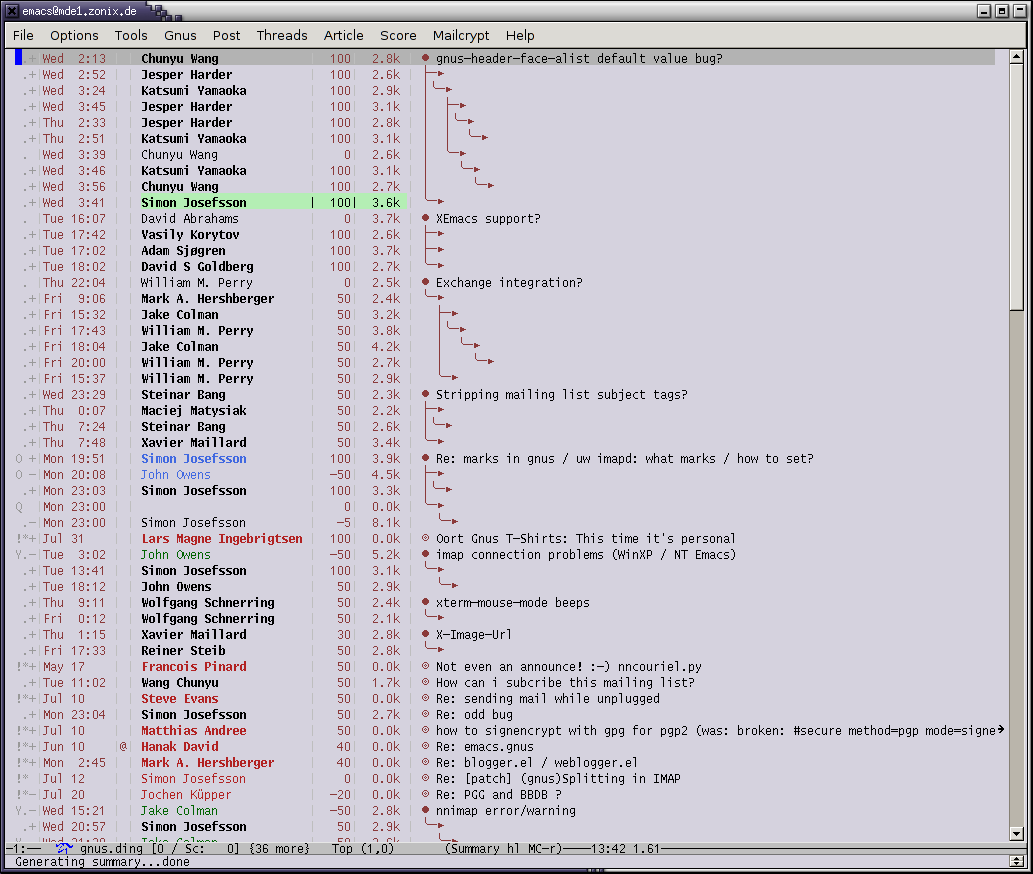Click circle marker beside 'Oort Gnus T-Shirts' subject
1033x874 pixels.
click(x=426, y=538)
